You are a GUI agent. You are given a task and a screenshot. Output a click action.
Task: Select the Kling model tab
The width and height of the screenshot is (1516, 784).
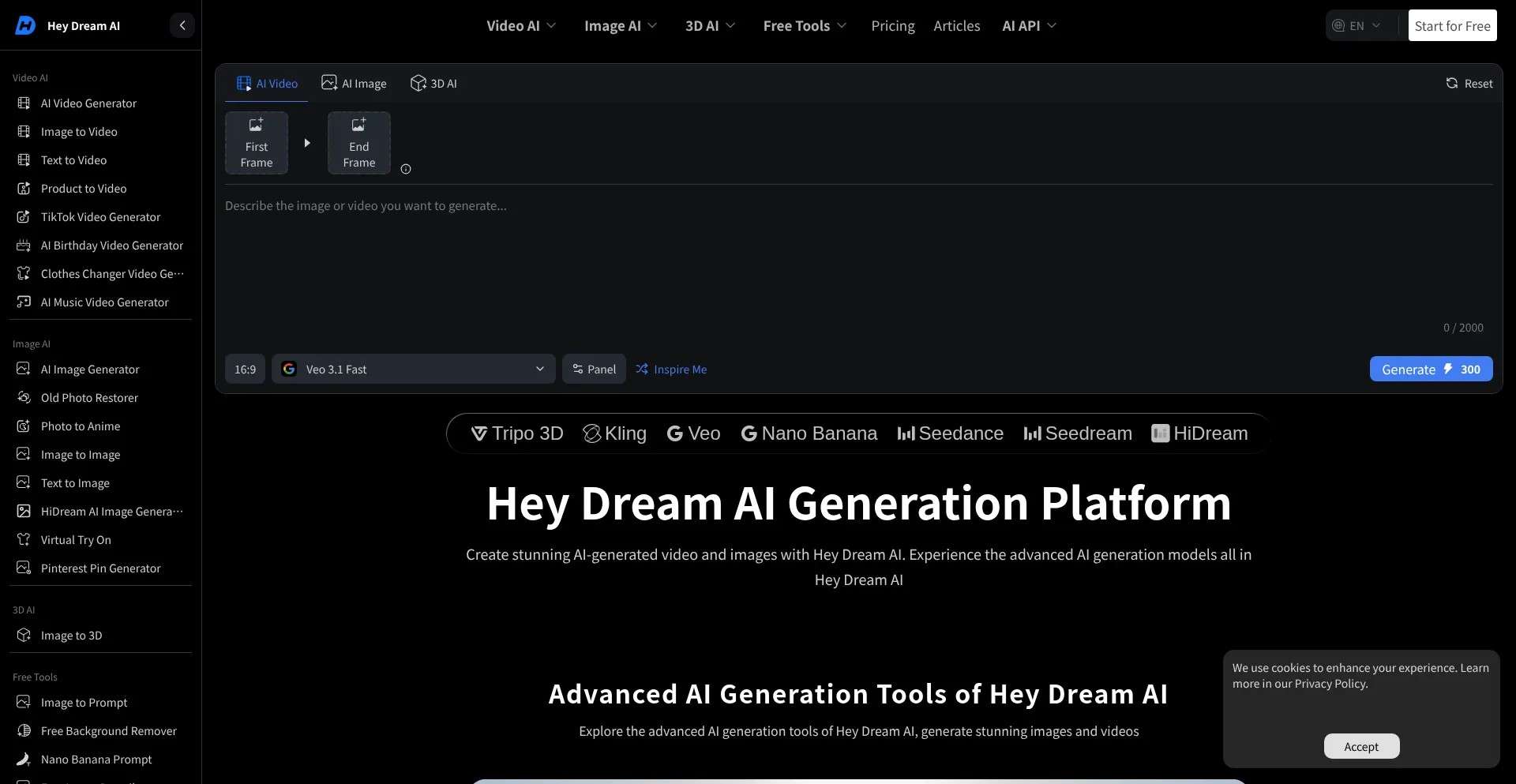tap(614, 433)
